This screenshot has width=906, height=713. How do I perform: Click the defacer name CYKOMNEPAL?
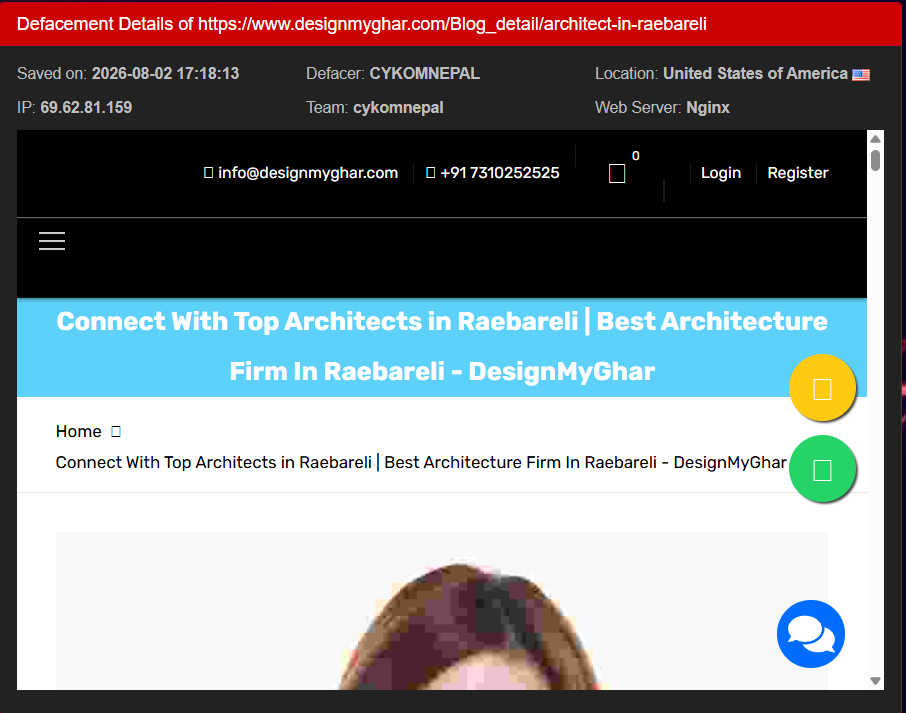[425, 73]
